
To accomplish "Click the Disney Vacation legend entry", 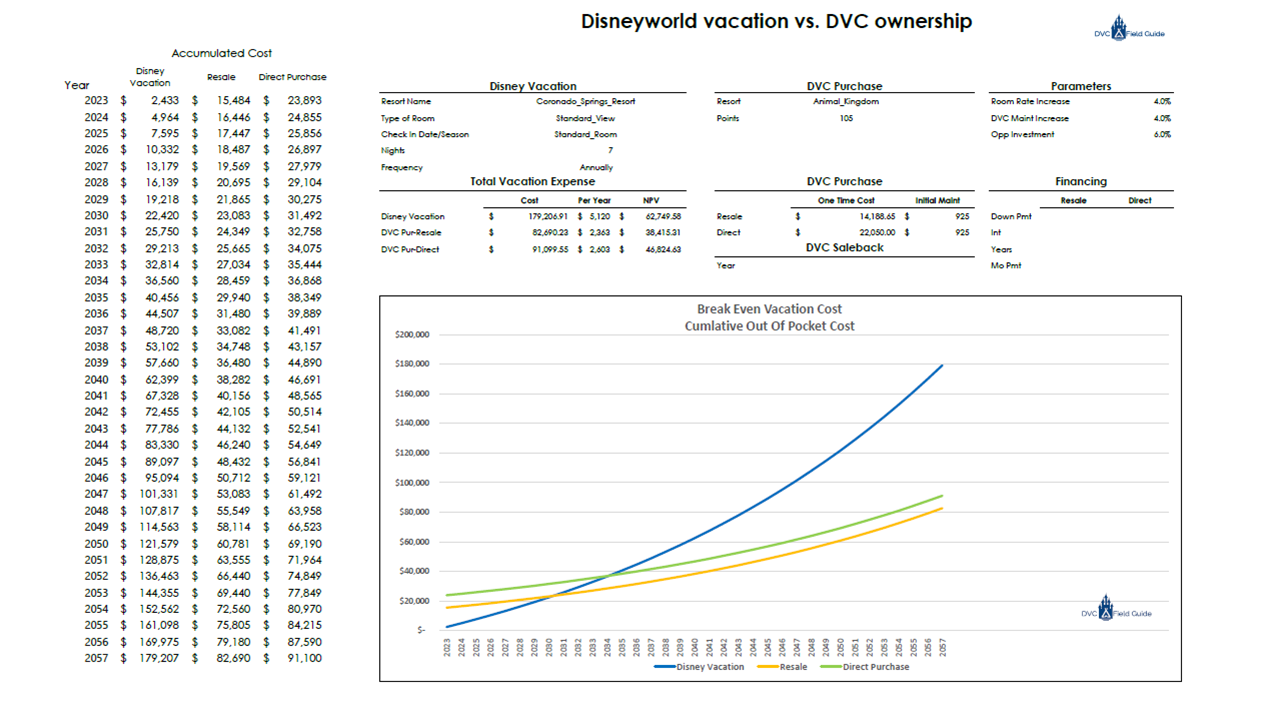I will point(700,667).
